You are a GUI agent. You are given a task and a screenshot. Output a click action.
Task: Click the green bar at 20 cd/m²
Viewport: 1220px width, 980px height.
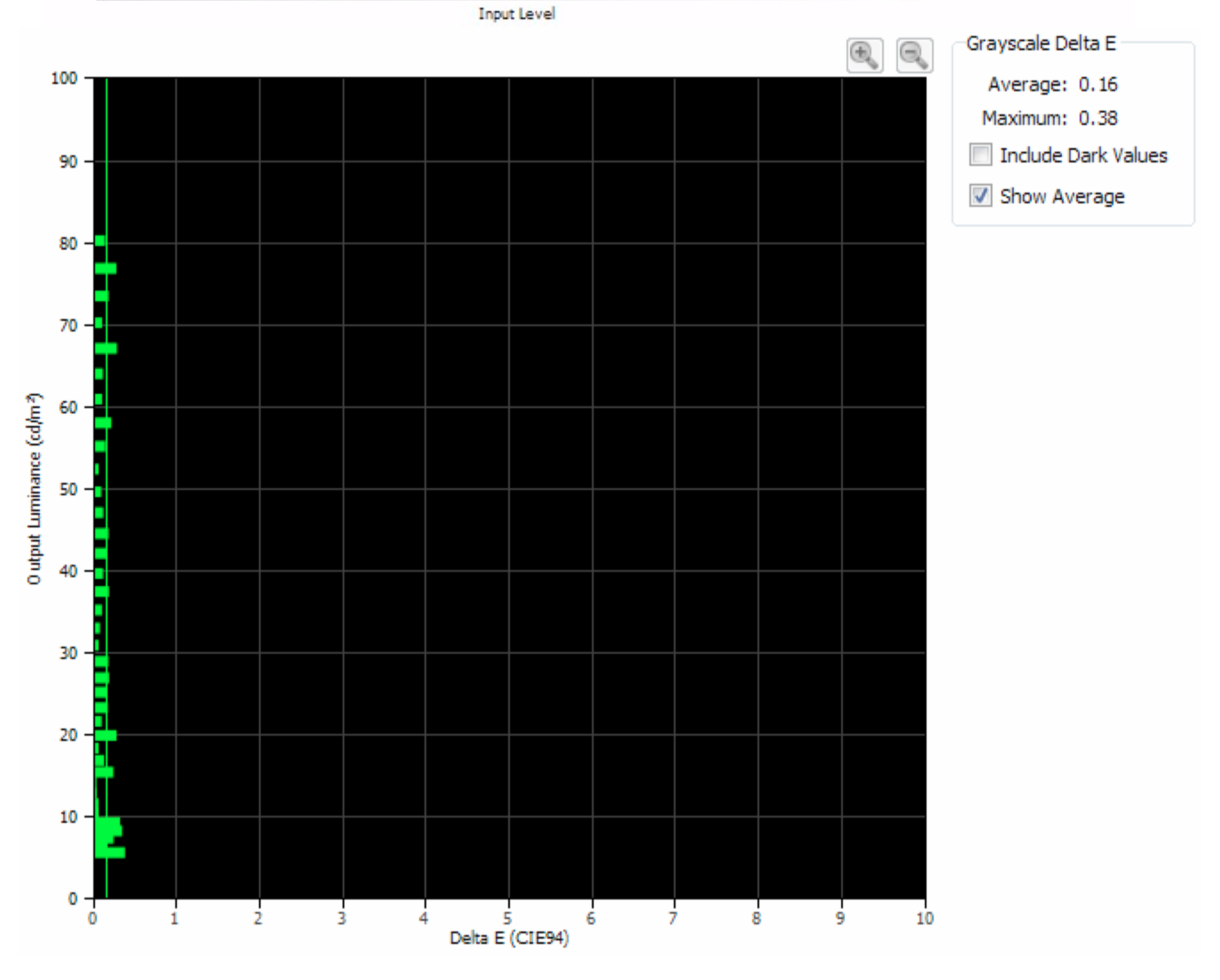coord(105,736)
